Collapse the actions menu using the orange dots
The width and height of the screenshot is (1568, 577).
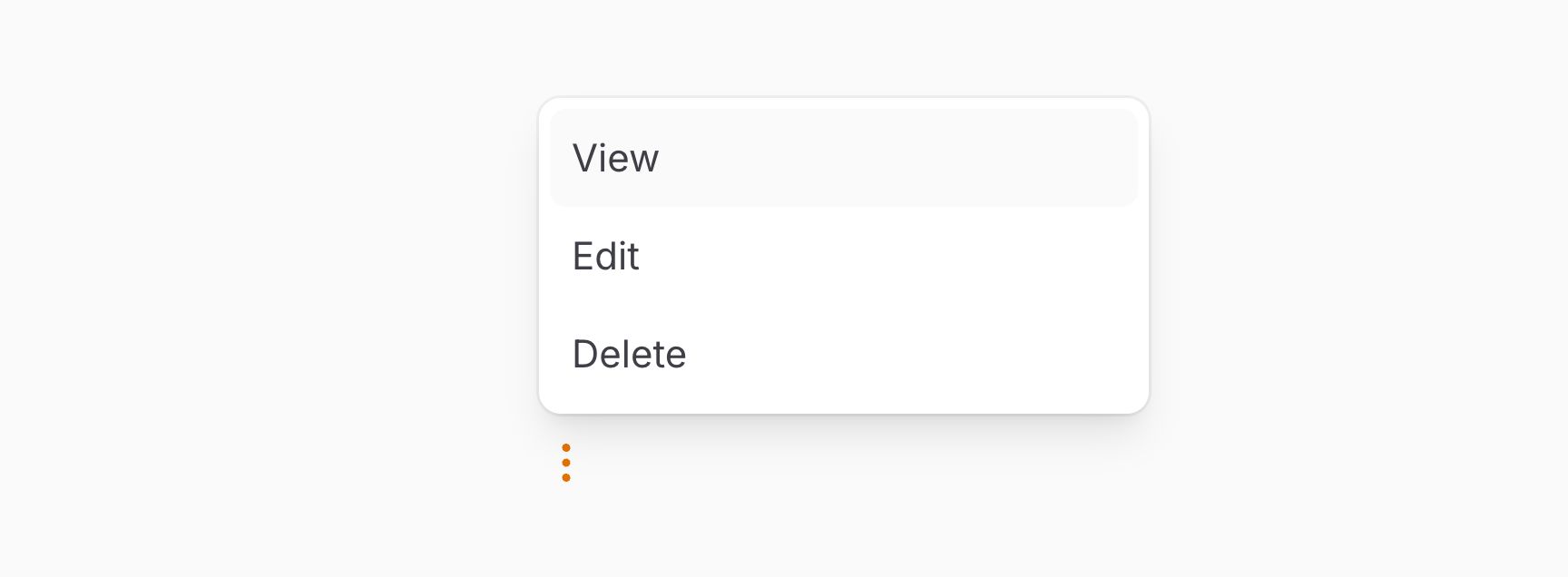click(x=566, y=463)
